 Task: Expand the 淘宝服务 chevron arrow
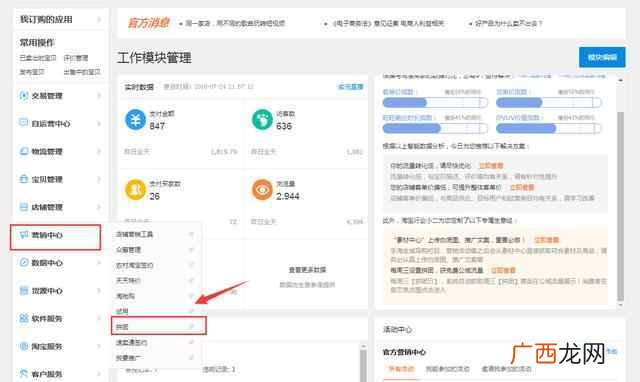click(x=99, y=346)
